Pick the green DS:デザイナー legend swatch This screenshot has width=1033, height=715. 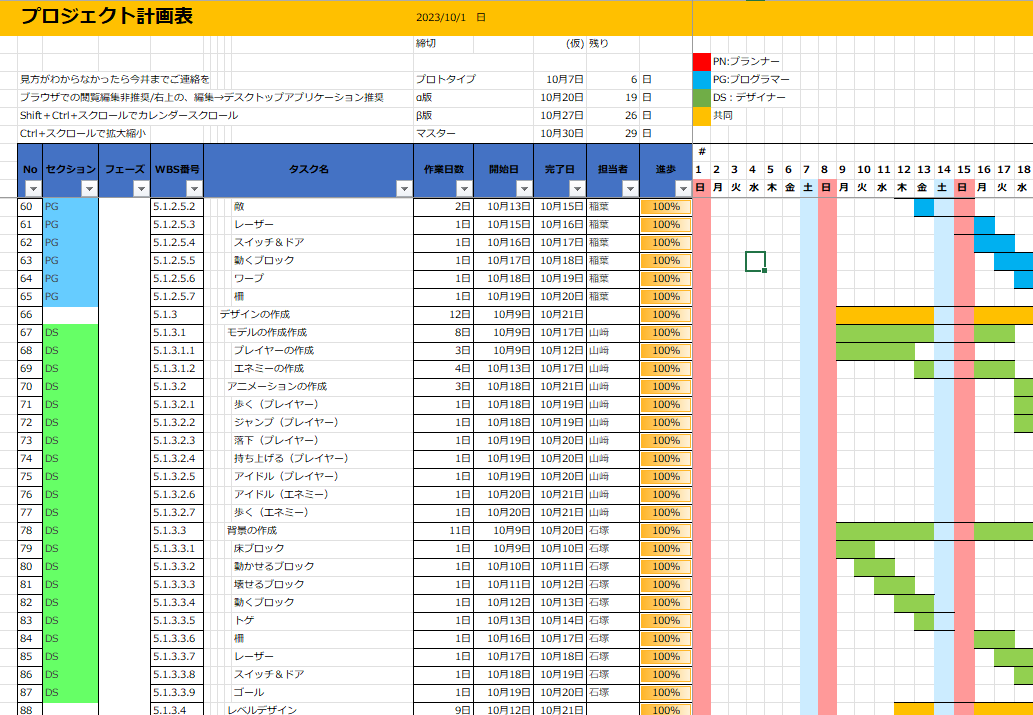click(x=701, y=98)
